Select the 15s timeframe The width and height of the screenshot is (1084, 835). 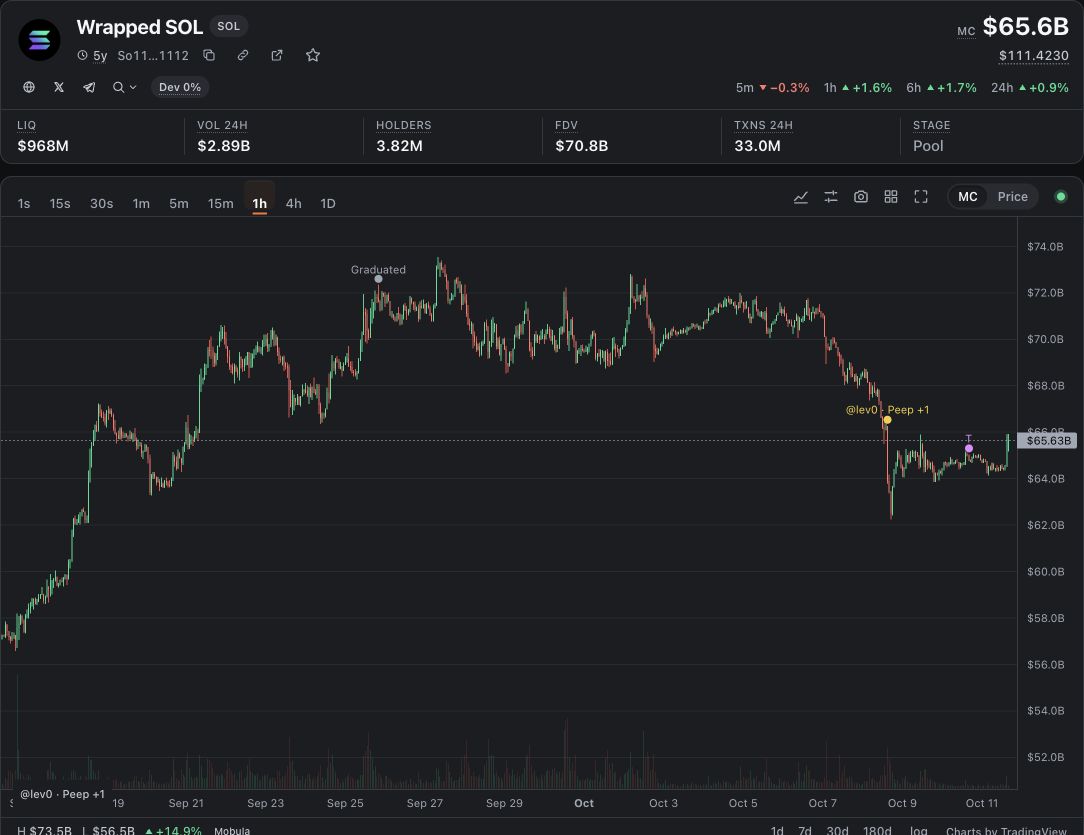tap(60, 203)
